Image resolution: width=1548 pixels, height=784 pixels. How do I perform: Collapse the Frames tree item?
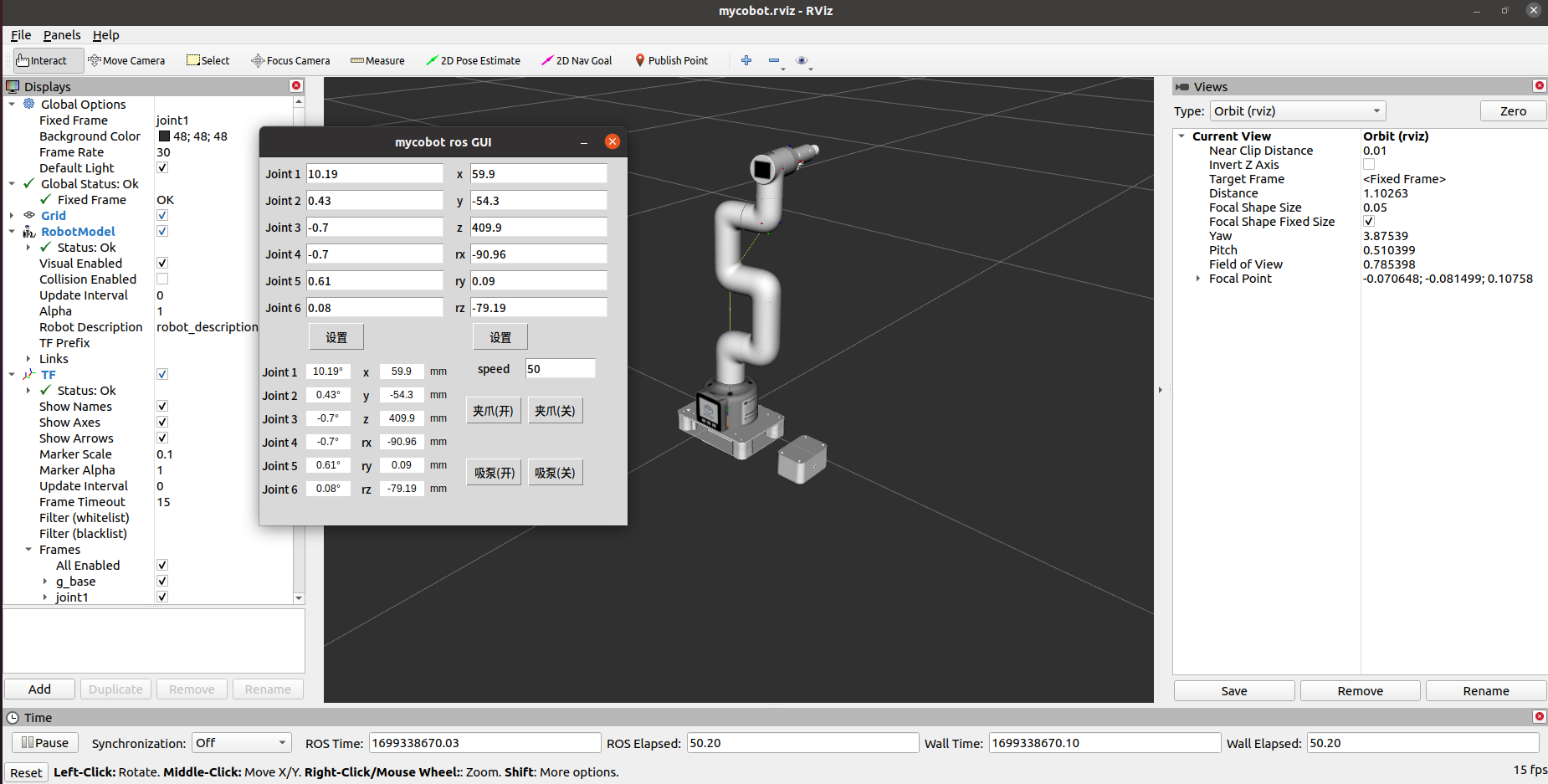(28, 549)
